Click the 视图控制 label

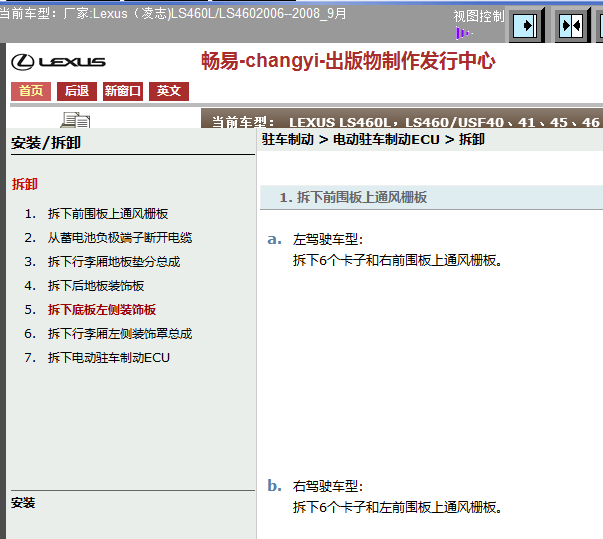(478, 16)
